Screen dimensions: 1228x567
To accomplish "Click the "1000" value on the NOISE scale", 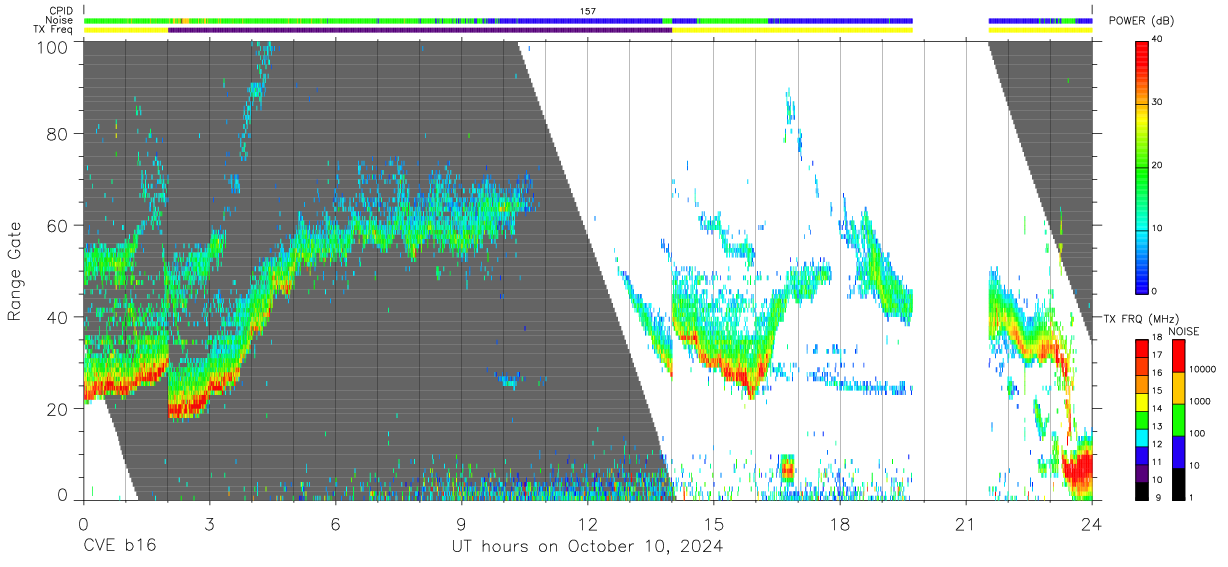I will pyautogui.click(x=1200, y=401).
